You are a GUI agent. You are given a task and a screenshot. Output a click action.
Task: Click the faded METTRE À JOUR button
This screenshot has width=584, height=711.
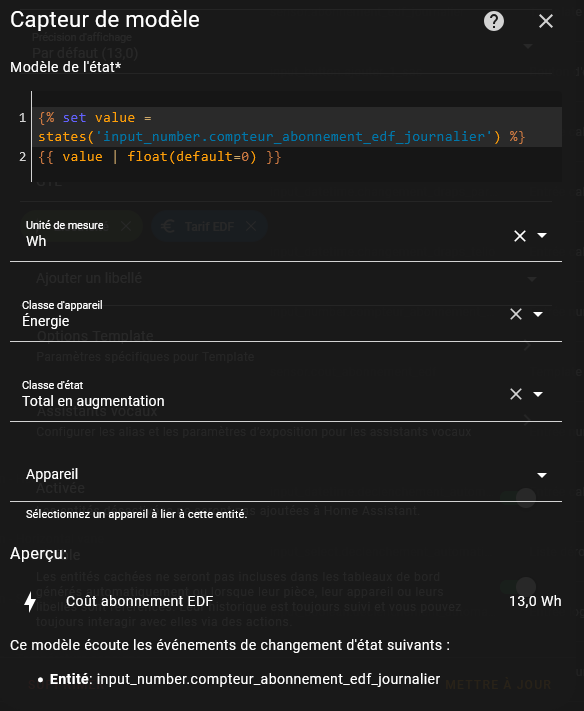[x=498, y=685]
